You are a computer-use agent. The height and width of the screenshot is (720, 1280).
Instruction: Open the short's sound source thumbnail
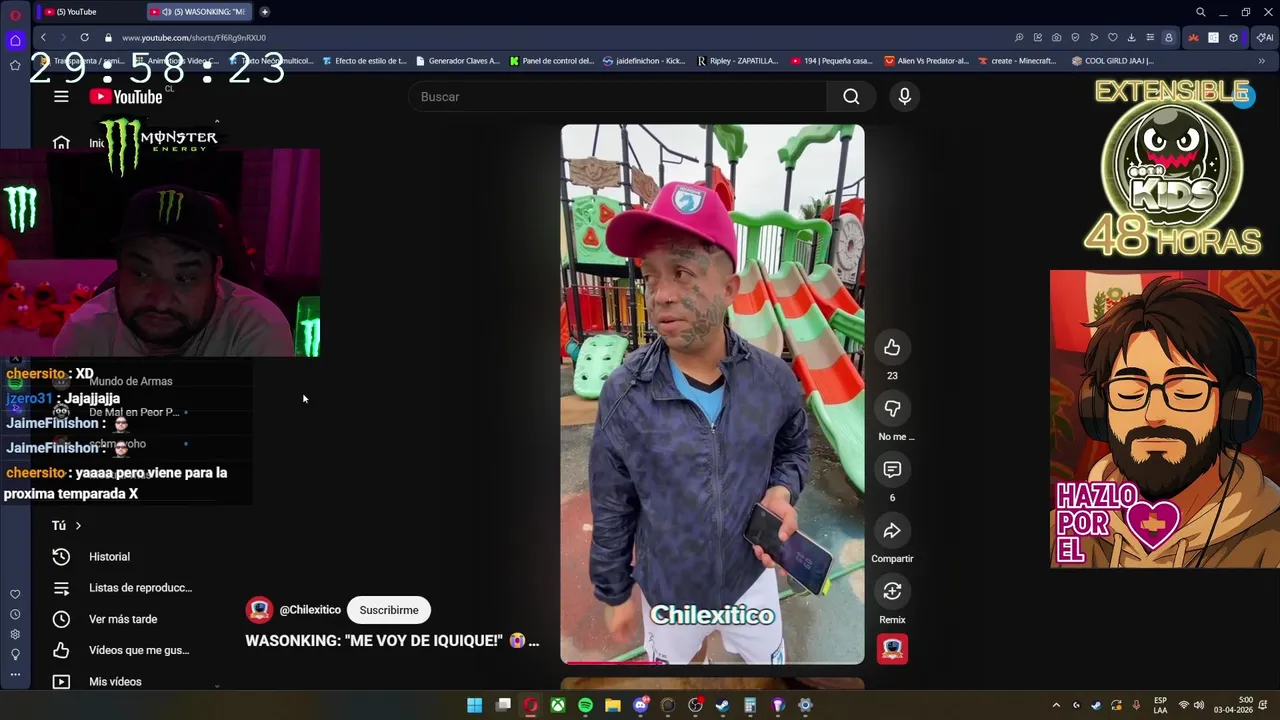click(892, 649)
